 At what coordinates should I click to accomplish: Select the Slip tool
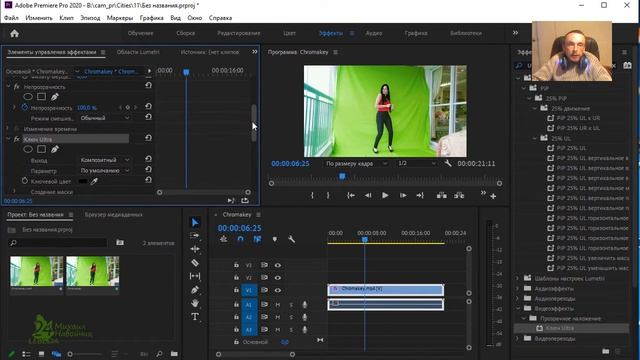point(195,276)
